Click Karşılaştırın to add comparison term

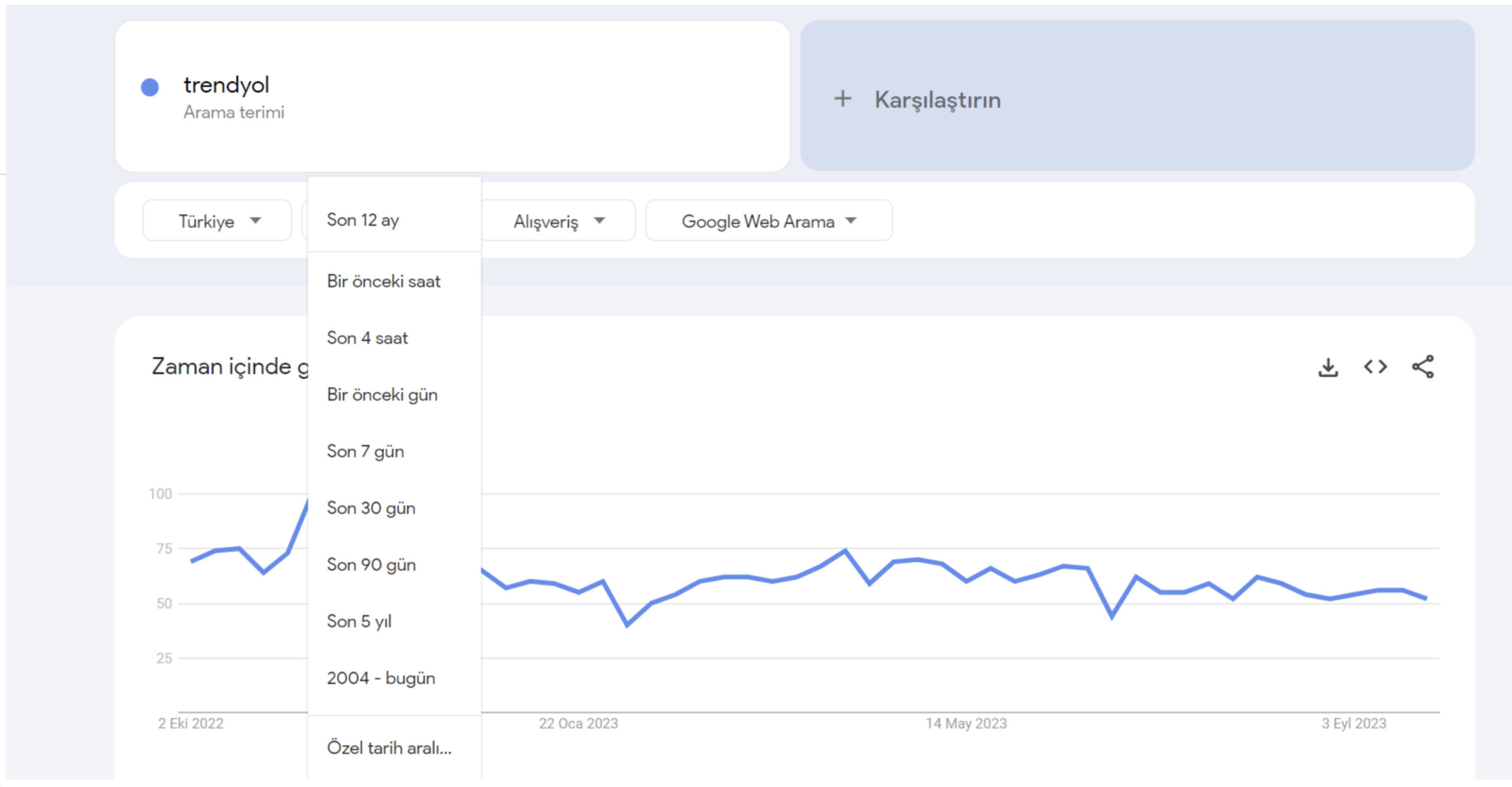click(1138, 96)
